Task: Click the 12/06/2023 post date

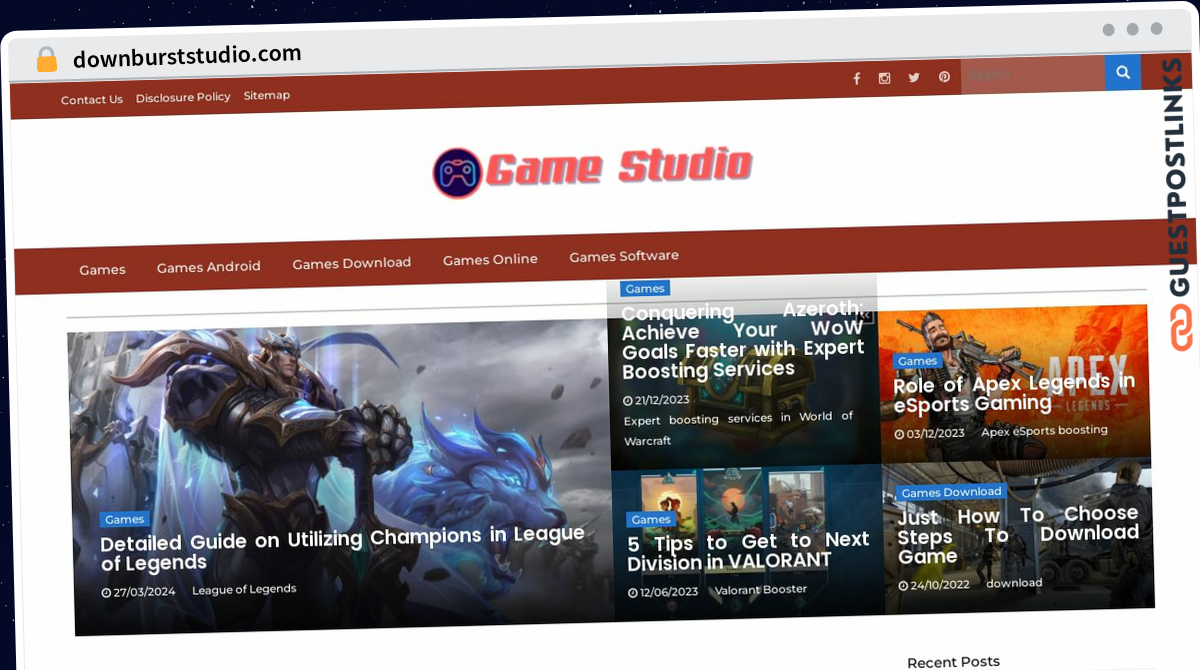Action: coord(663,592)
